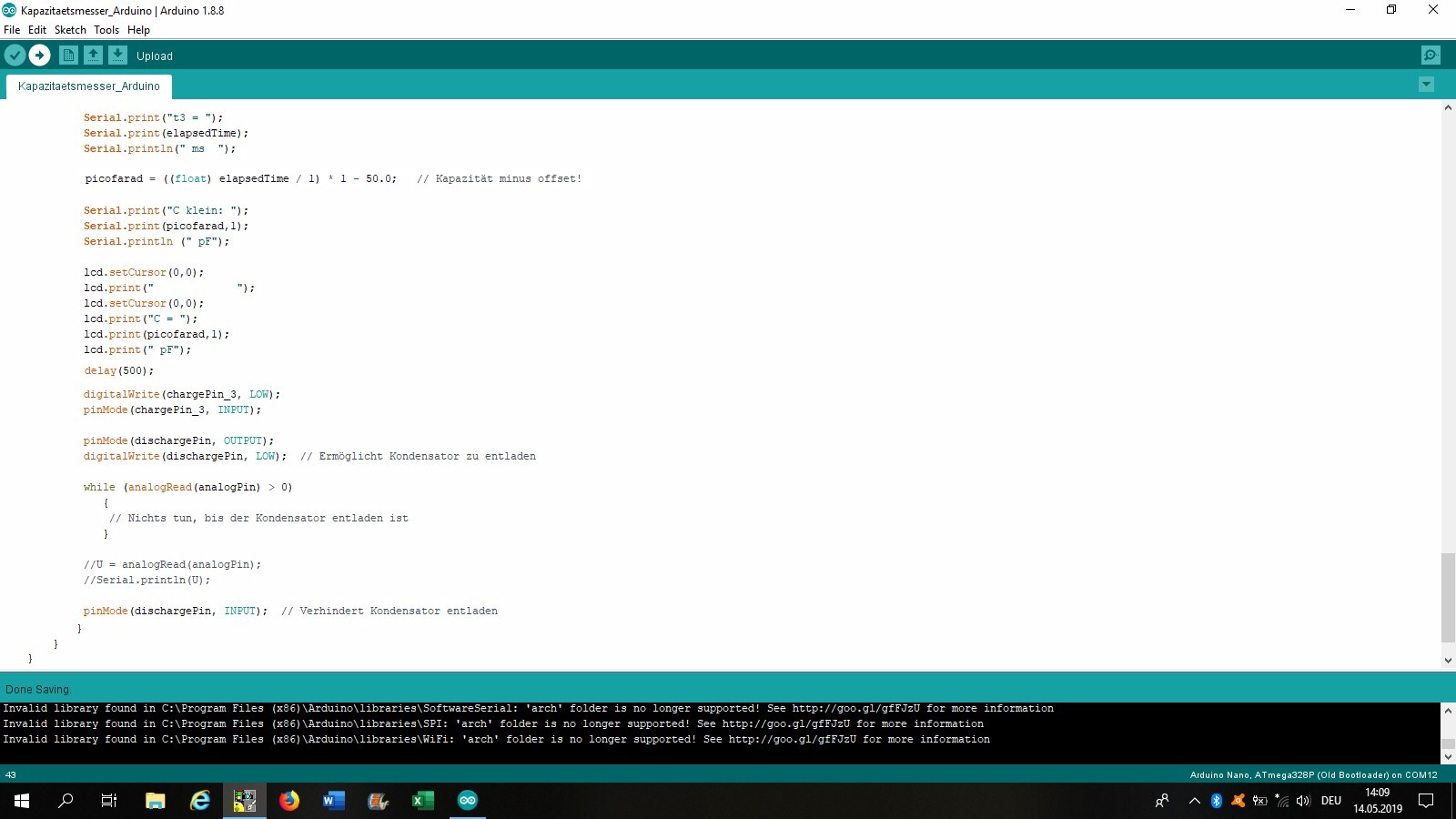Click the picofarad calculation code line
1456x819 pixels.
pyautogui.click(x=333, y=179)
